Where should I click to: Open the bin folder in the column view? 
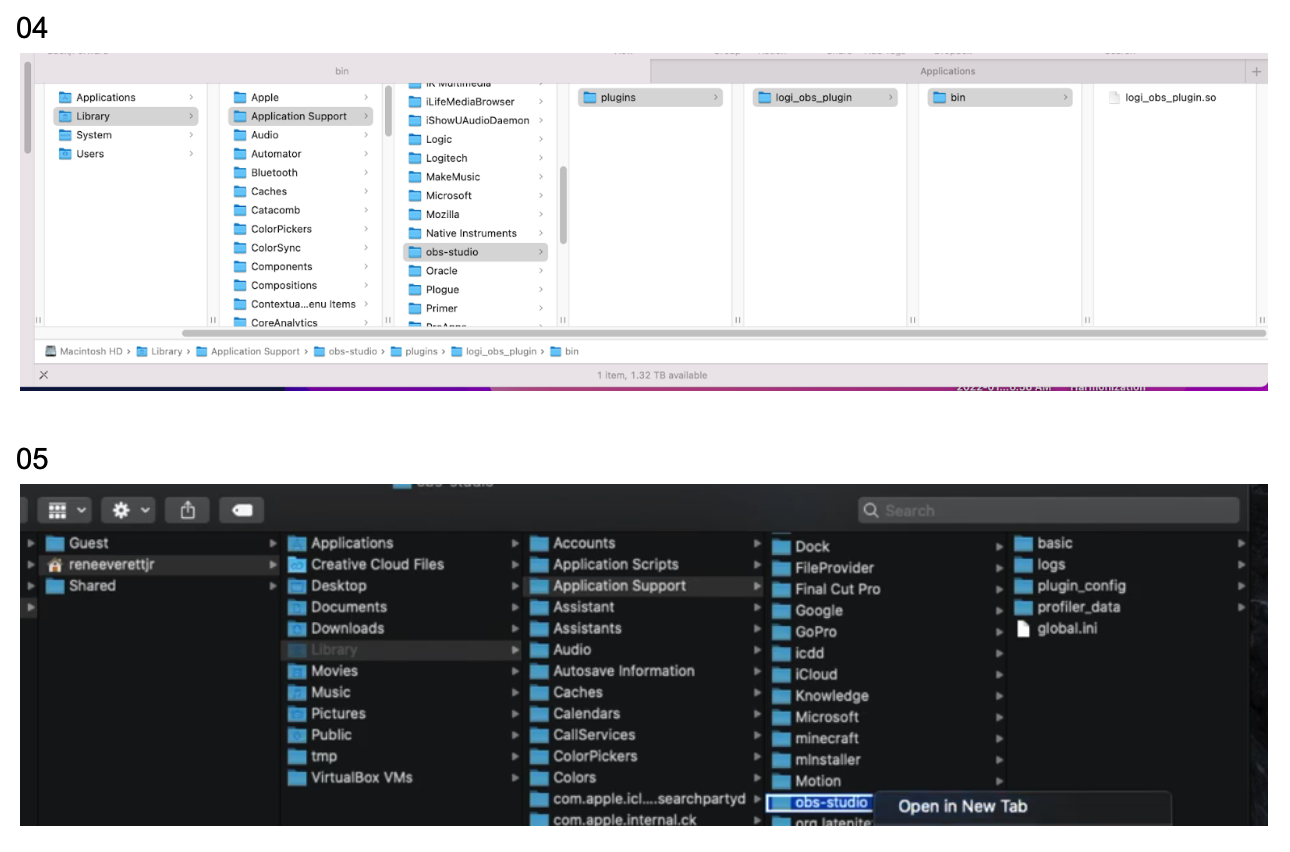coord(999,97)
